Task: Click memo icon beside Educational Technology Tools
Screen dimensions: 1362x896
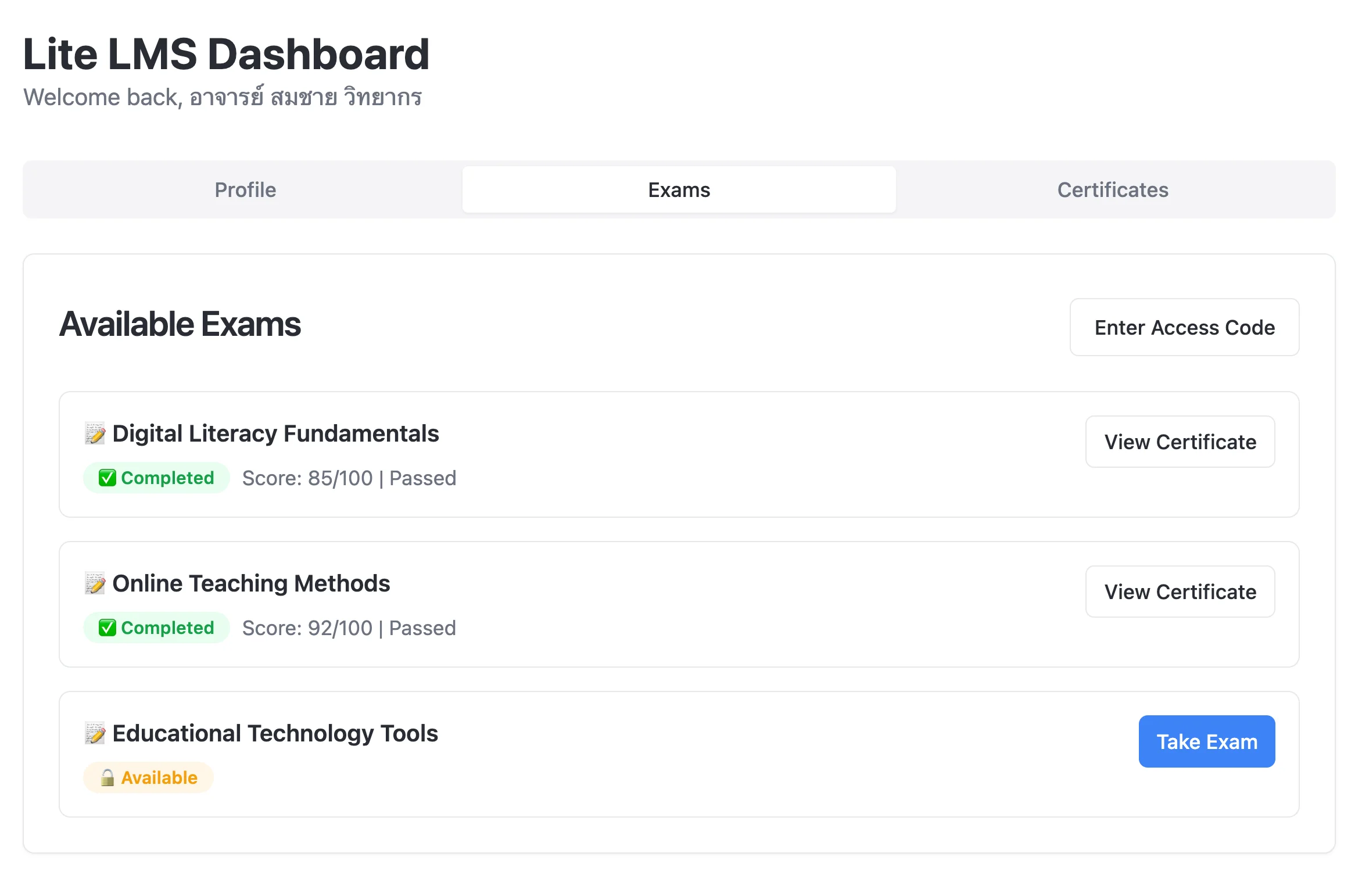Action: (95, 733)
